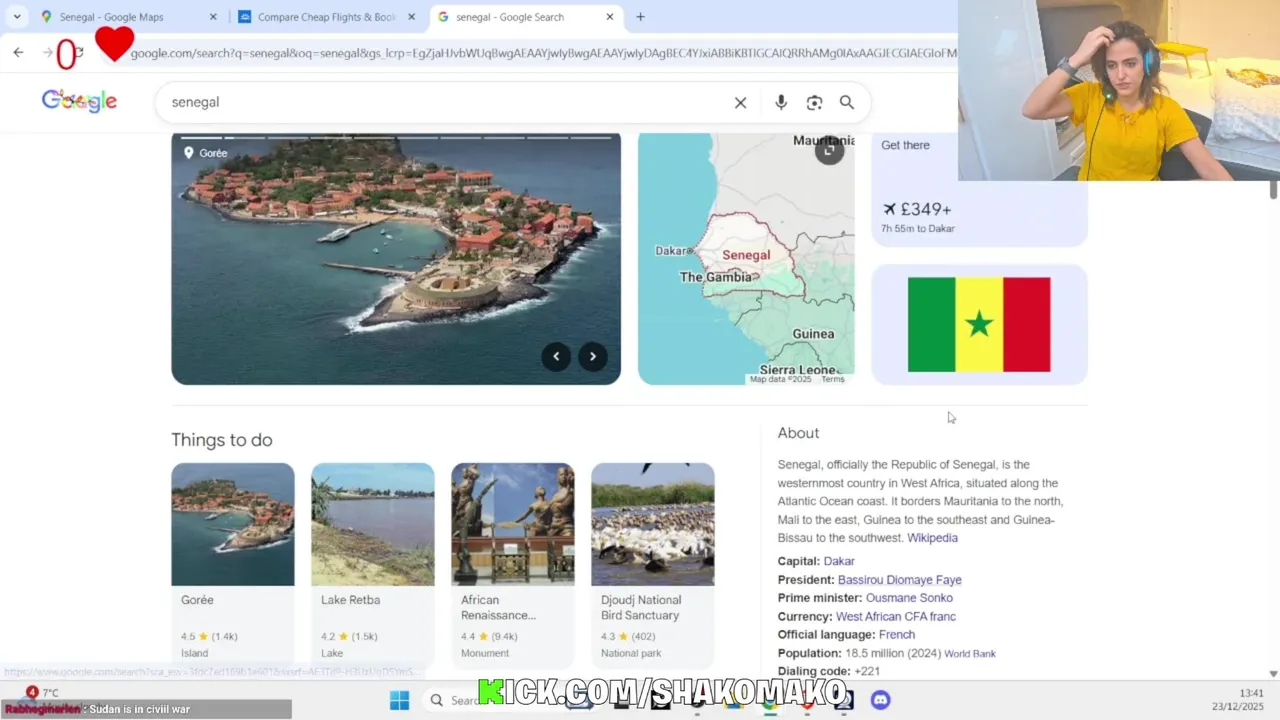Open the World Bank population source link
The height and width of the screenshot is (720, 1280).
(x=970, y=654)
